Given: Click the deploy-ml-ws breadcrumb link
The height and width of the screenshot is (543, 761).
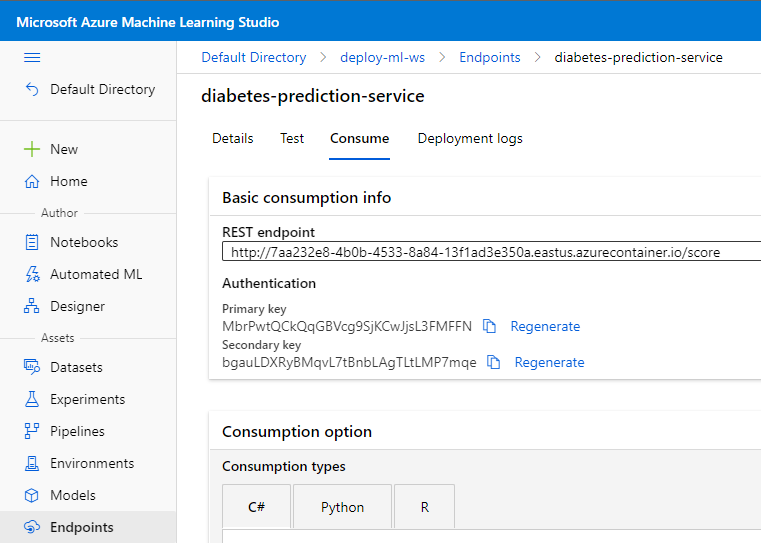Looking at the screenshot, I should pos(382,57).
